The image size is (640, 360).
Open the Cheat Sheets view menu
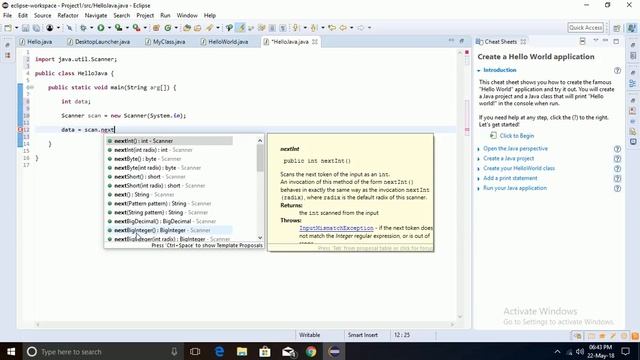click(596, 41)
